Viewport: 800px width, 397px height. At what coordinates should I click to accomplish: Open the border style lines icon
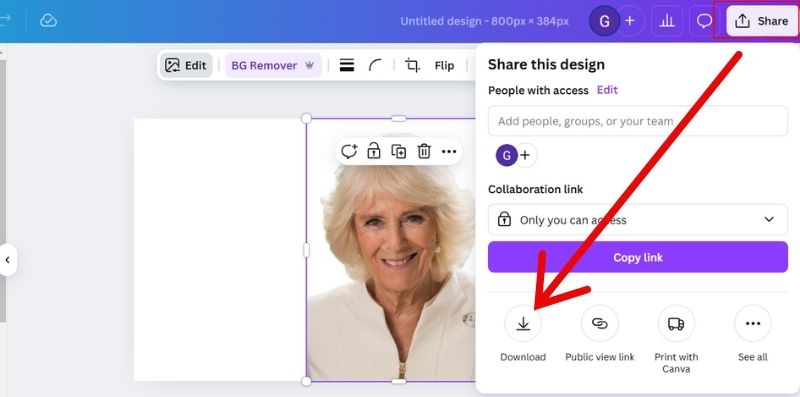(x=347, y=65)
